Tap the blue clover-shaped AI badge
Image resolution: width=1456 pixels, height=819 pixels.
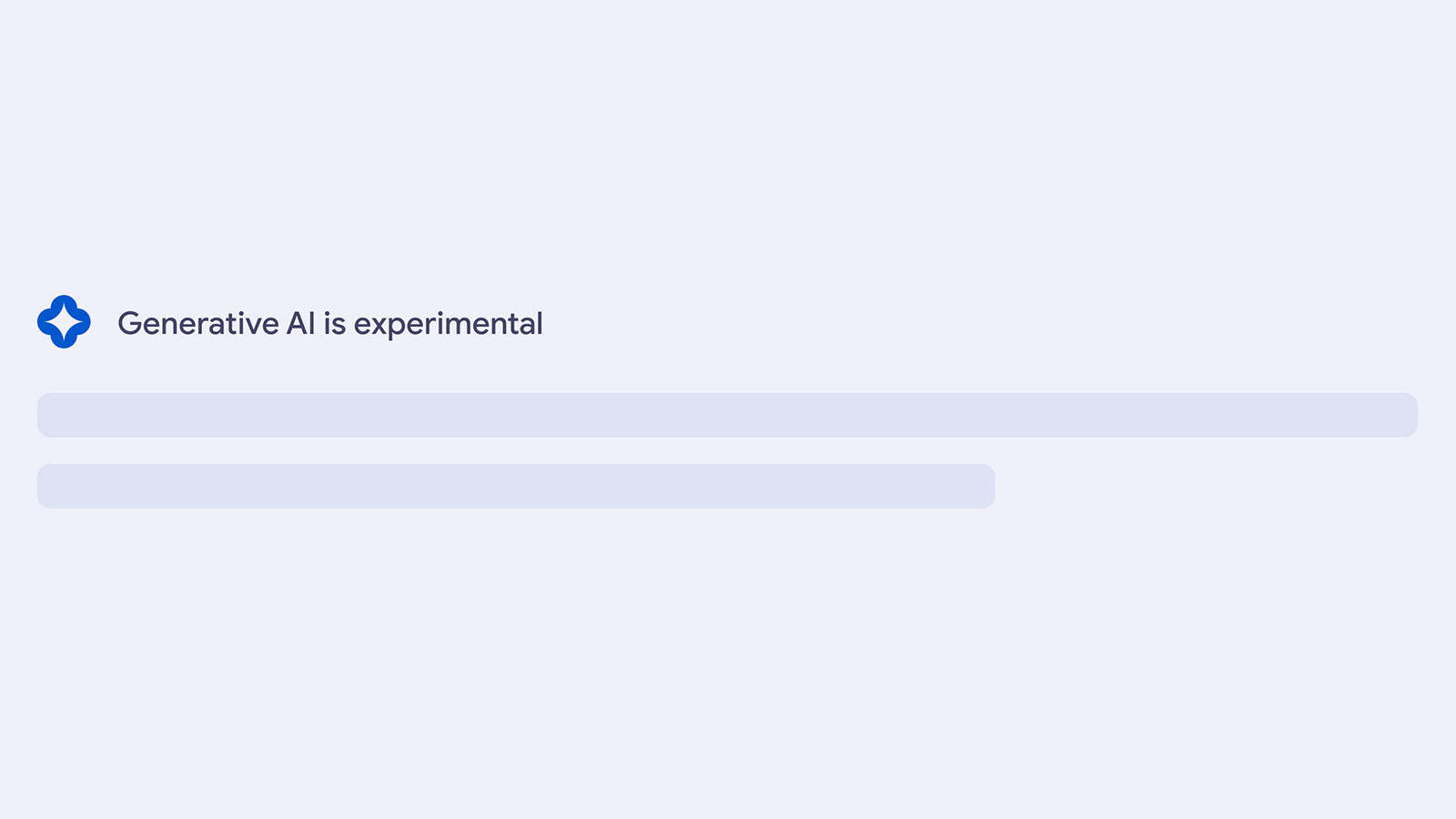[x=64, y=321]
